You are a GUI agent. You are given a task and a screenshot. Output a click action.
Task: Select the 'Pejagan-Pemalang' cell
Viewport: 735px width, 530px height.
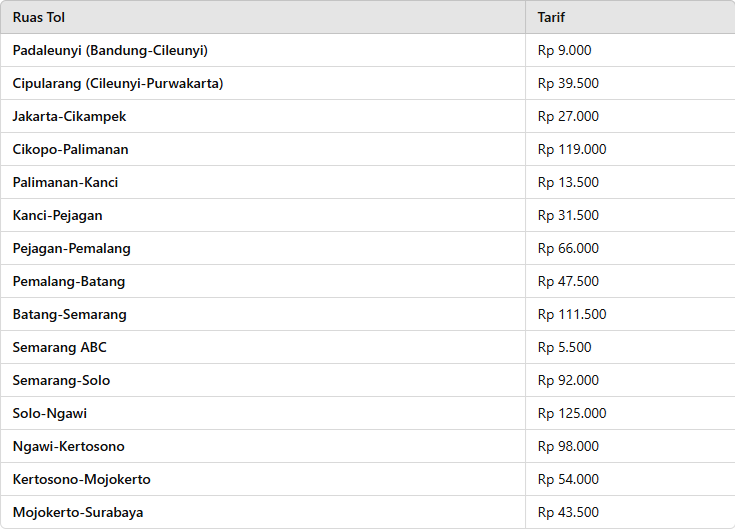point(263,248)
